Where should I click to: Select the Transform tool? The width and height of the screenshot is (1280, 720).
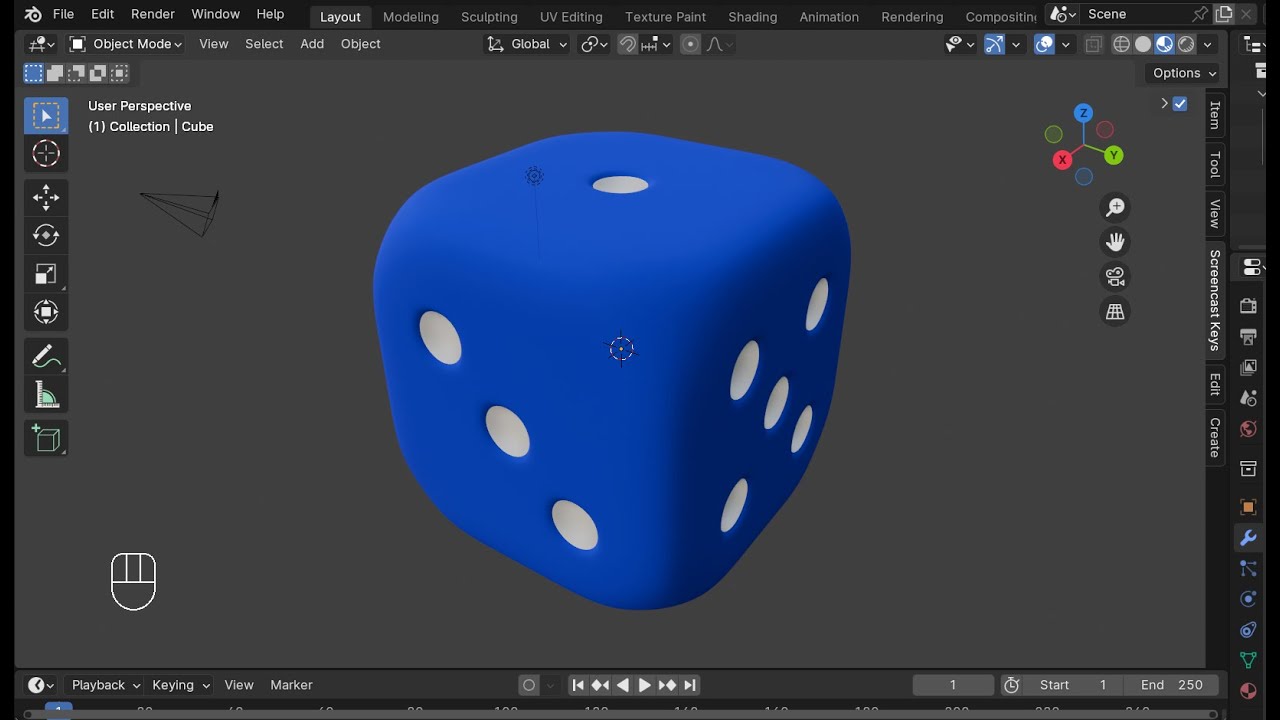click(x=46, y=312)
